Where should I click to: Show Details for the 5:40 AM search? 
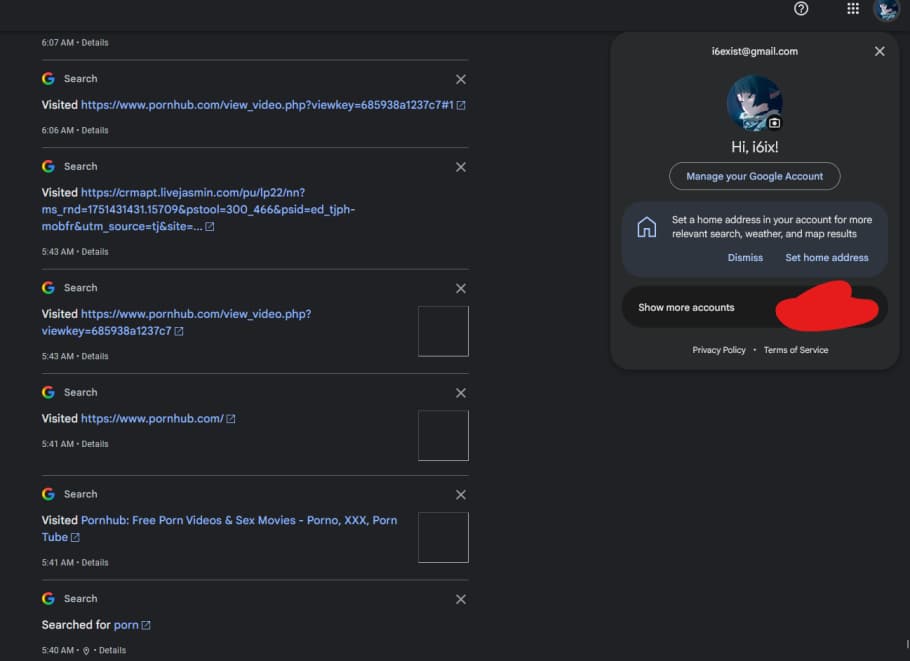click(x=112, y=650)
